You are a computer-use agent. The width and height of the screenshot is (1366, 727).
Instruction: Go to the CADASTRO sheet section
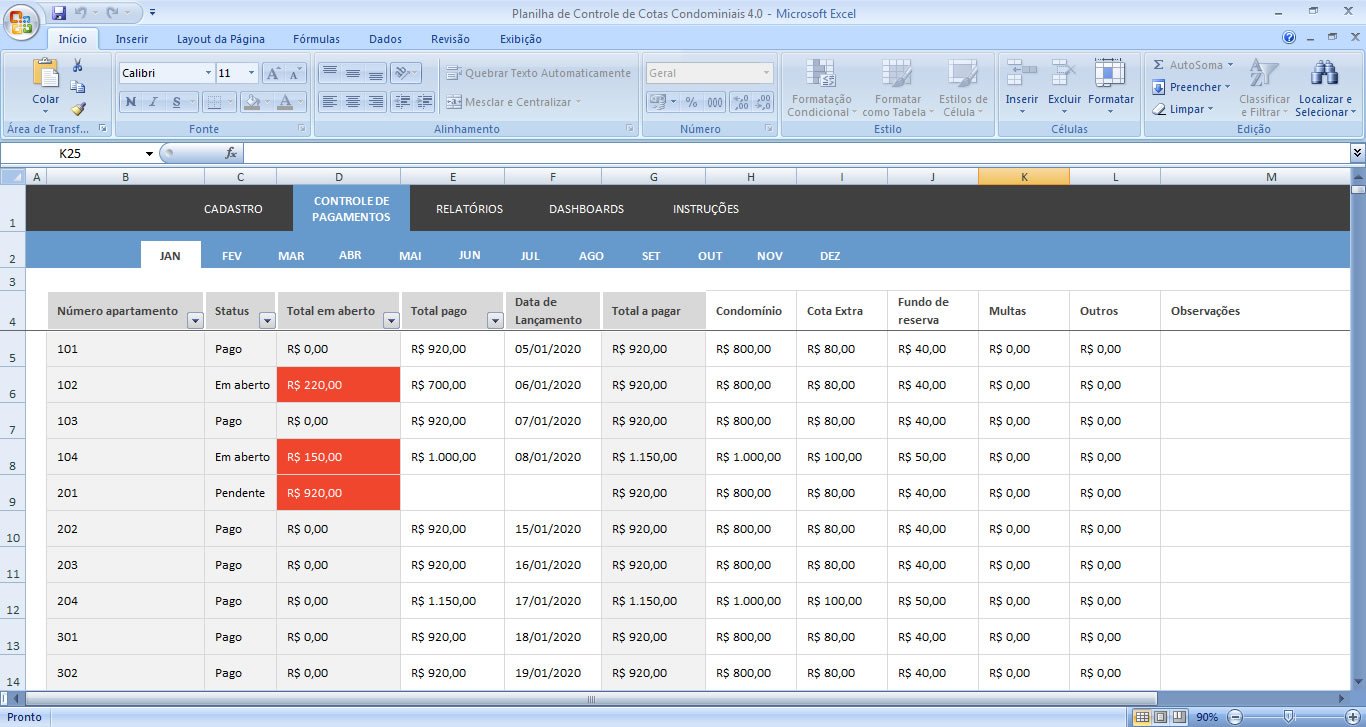coord(233,209)
